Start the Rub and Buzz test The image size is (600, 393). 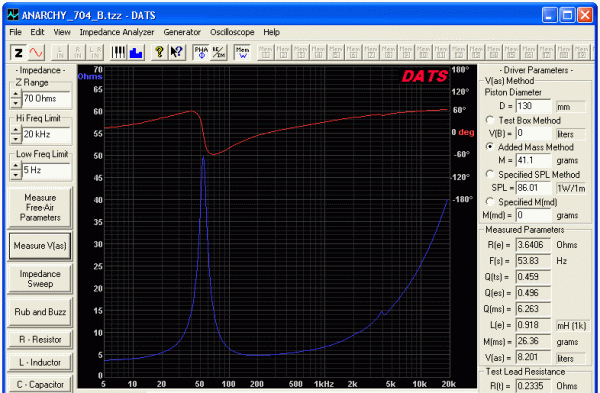coord(40,312)
